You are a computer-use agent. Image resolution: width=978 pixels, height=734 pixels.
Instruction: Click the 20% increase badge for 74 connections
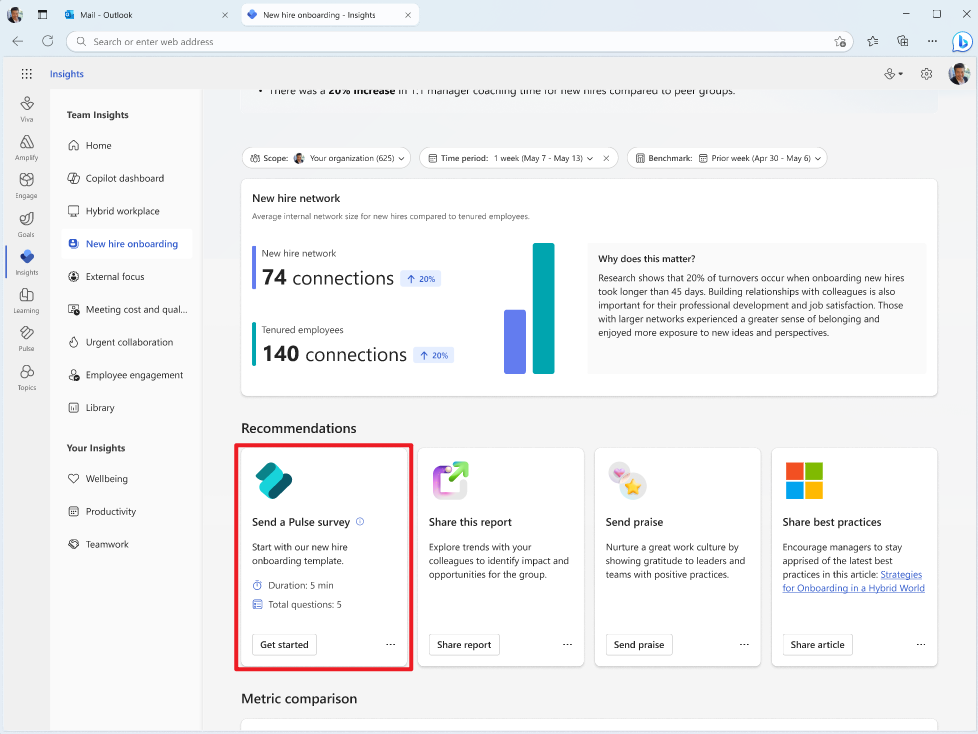pyautogui.click(x=421, y=279)
